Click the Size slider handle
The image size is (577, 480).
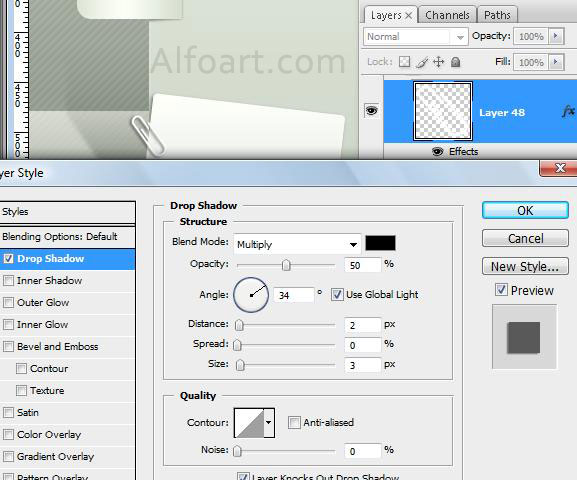(x=240, y=365)
